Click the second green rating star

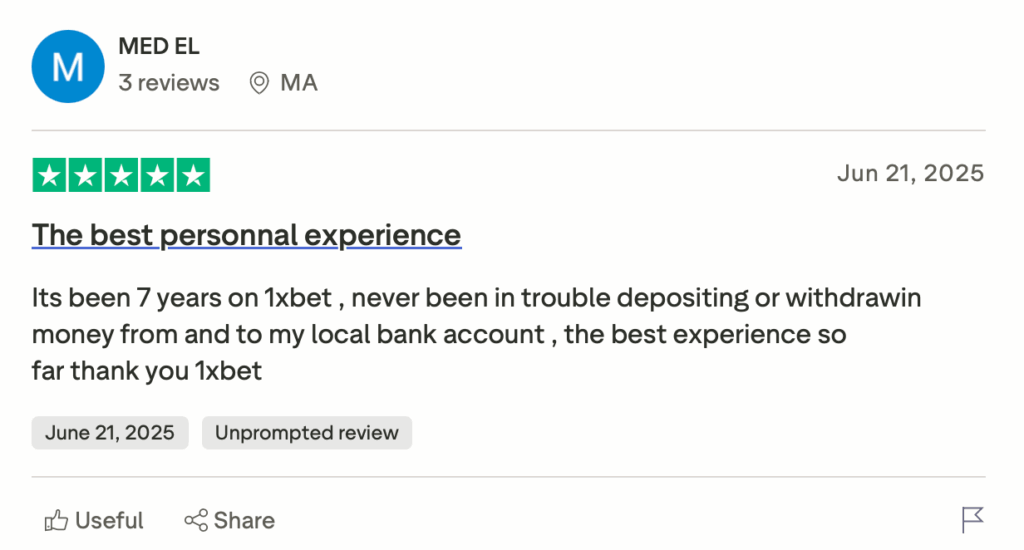click(x=85, y=175)
